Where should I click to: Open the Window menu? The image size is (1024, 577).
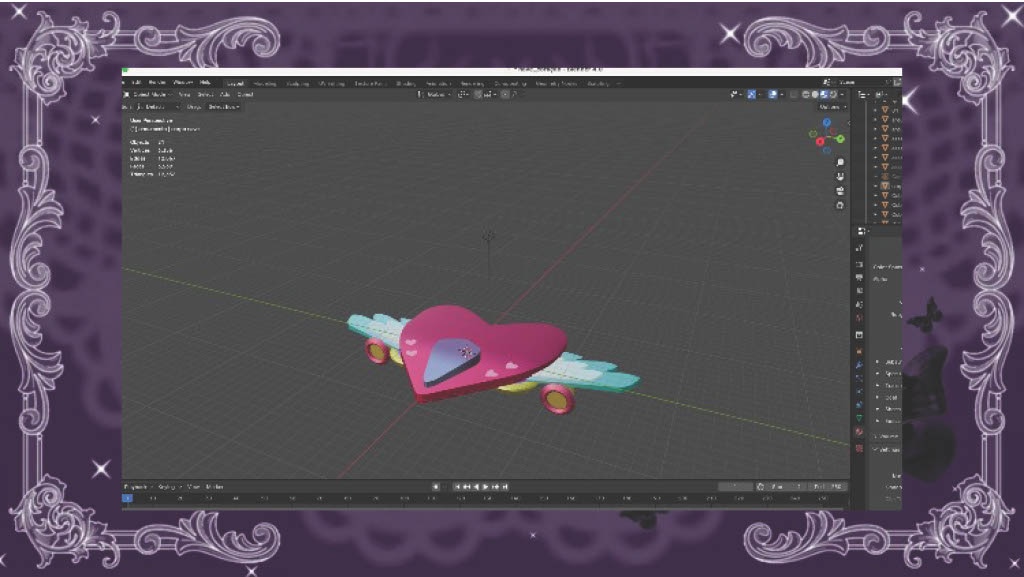183,83
